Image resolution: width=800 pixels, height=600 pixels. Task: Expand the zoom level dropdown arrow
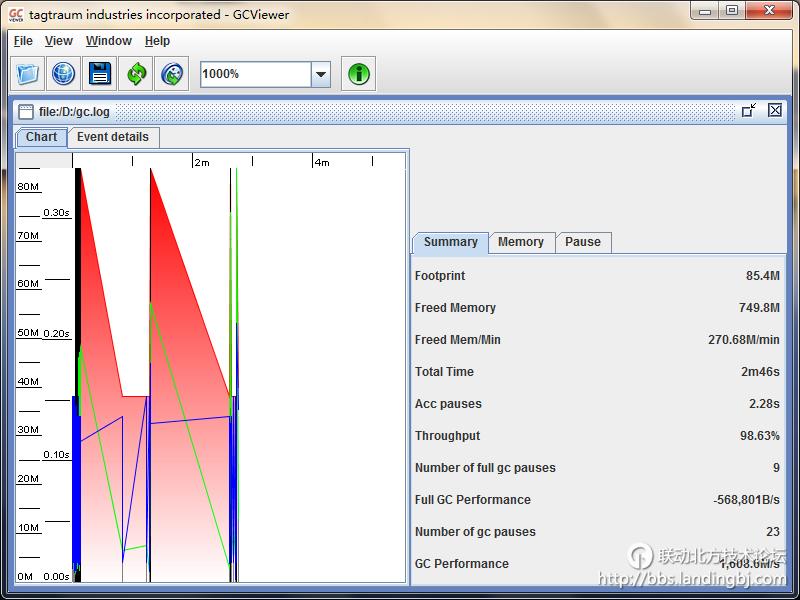tap(321, 74)
